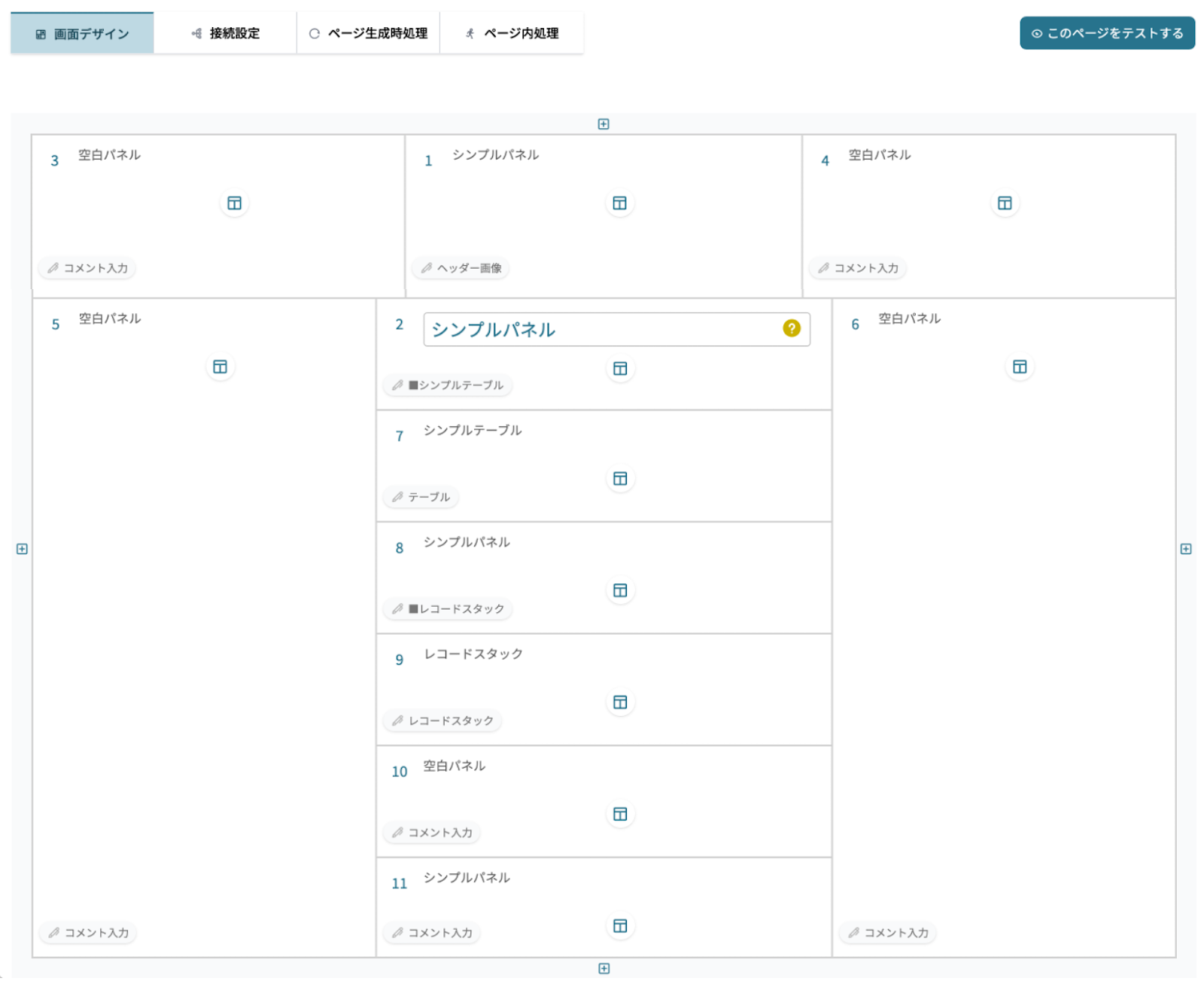Click panel number 10
This screenshot has height=981, width=1204.
[x=400, y=772]
